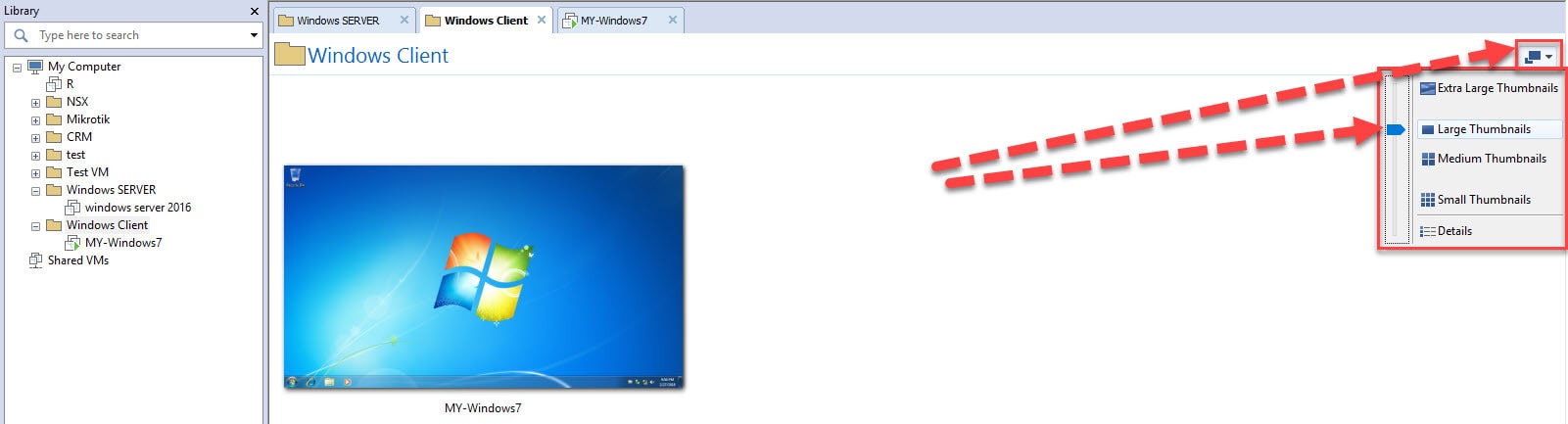Select the test folder

click(x=75, y=155)
